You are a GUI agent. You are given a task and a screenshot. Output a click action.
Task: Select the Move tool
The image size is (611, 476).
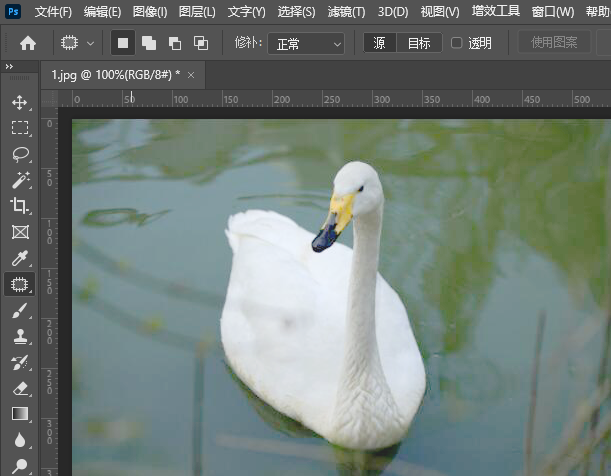20,103
